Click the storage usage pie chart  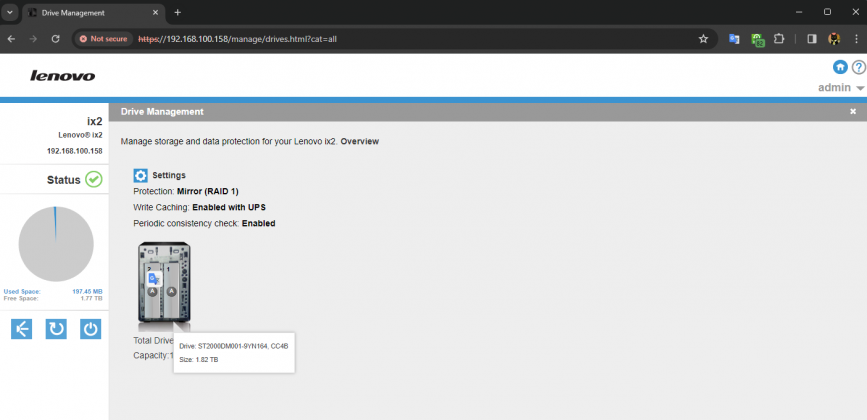click(x=56, y=245)
